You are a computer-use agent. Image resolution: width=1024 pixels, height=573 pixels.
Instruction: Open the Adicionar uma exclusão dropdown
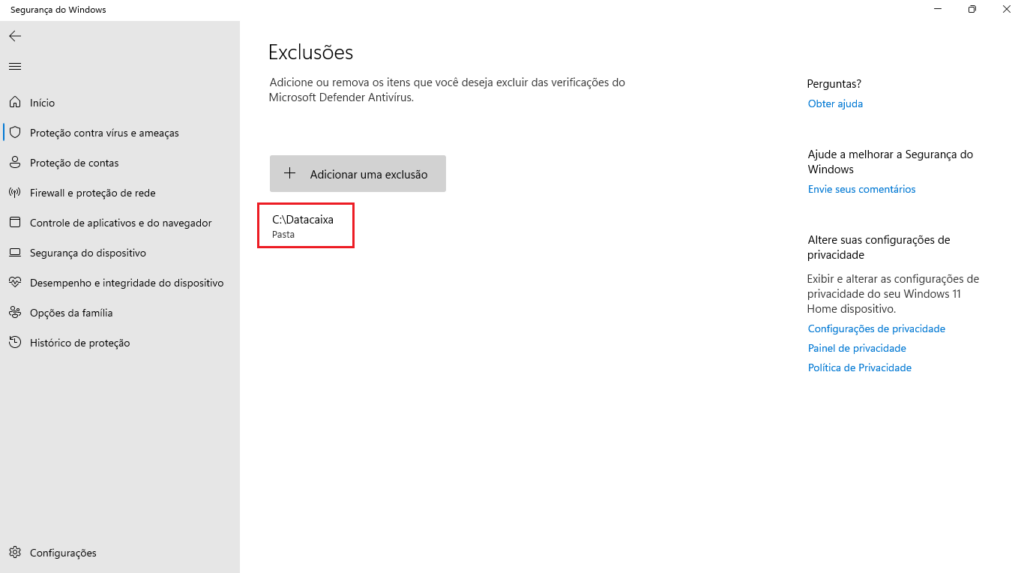[357, 174]
